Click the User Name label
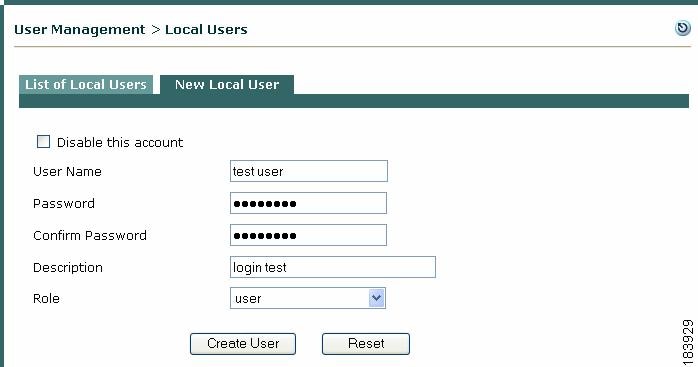This screenshot has width=698, height=367. pos(67,172)
